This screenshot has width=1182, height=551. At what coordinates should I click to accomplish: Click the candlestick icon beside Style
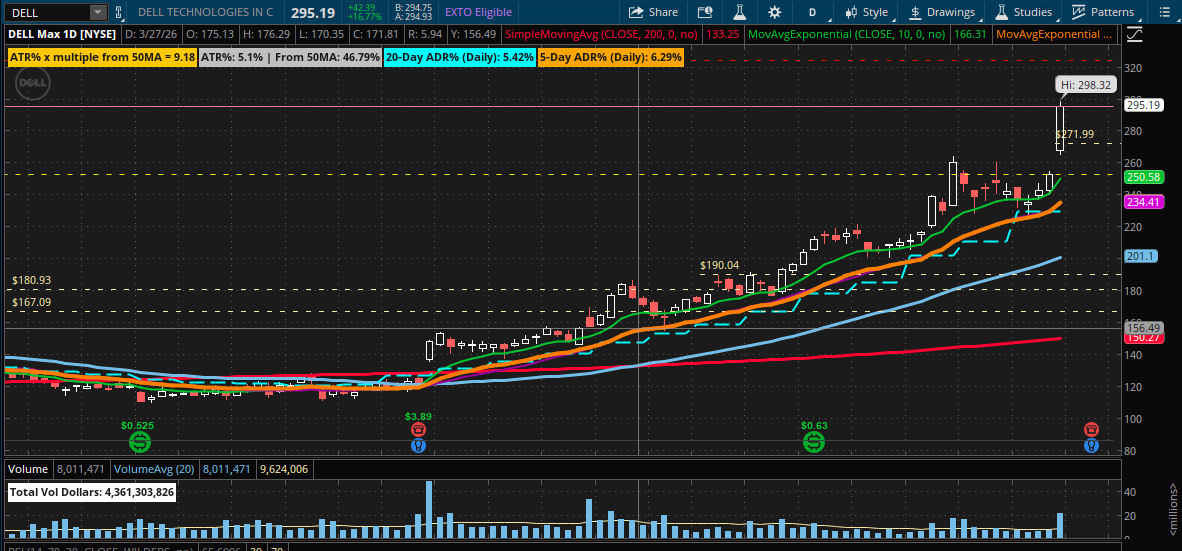point(852,12)
